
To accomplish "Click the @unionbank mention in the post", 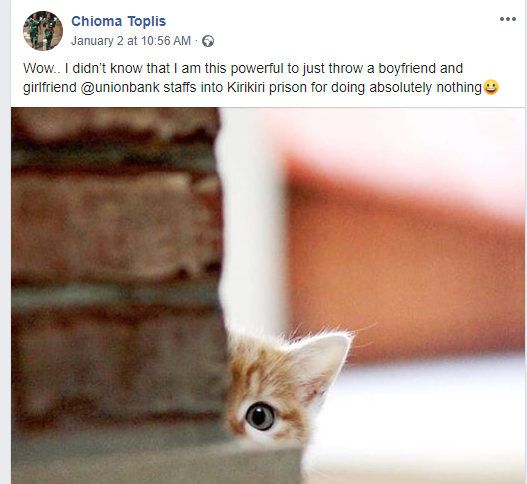I will [x=120, y=87].
